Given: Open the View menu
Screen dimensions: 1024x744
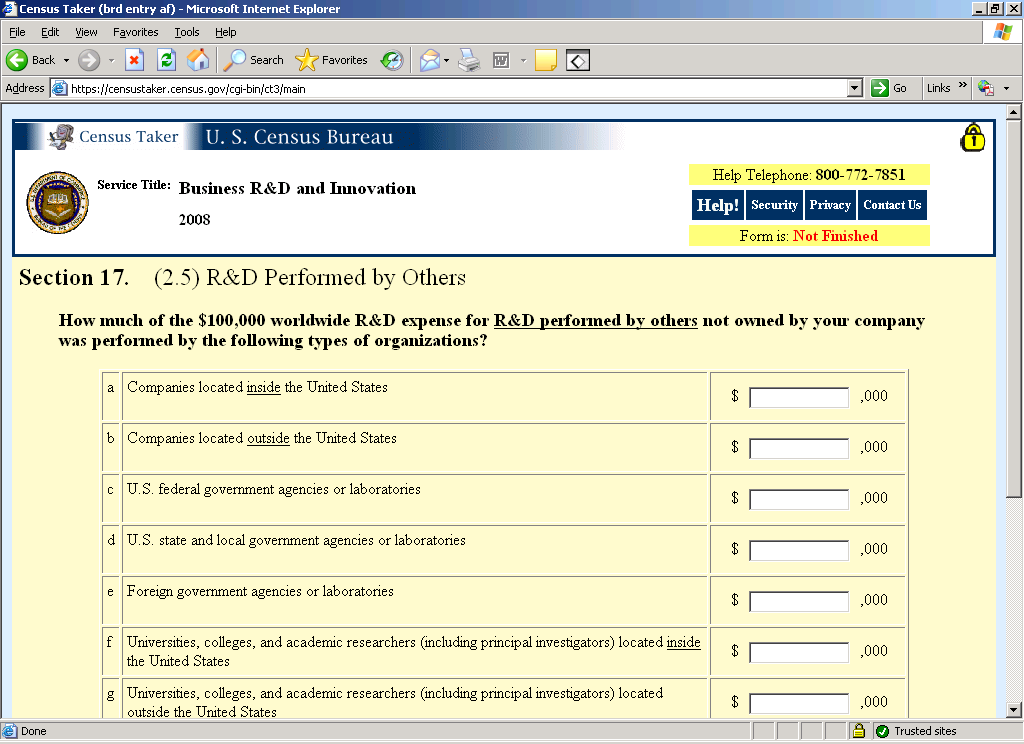Looking at the screenshot, I should click(87, 32).
